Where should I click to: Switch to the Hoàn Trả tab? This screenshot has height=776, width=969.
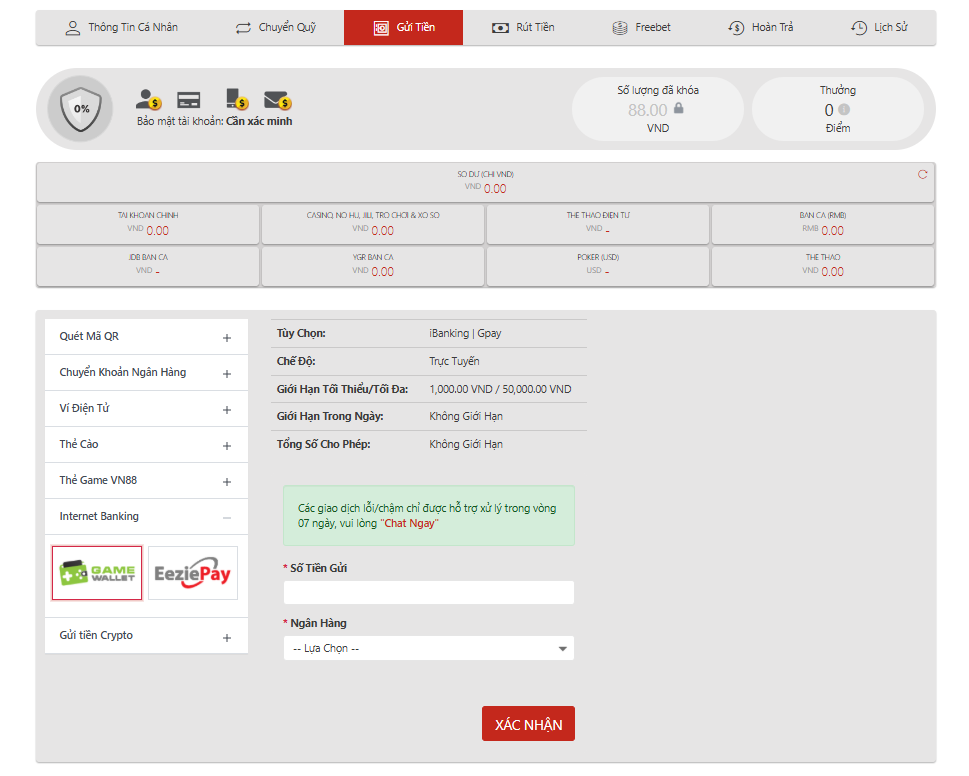pyautogui.click(x=761, y=28)
